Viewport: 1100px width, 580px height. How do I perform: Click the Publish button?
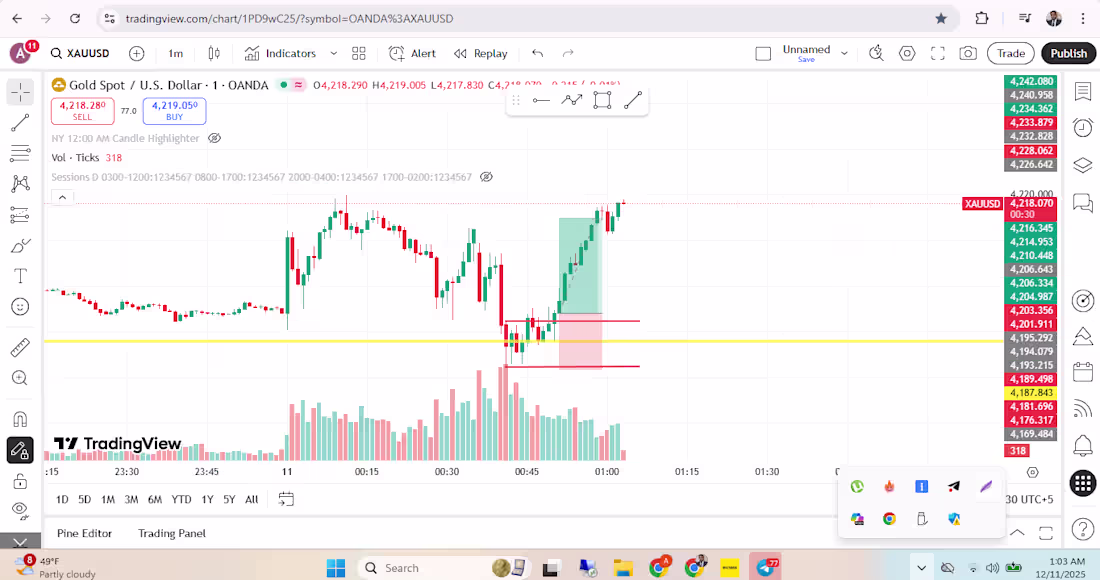click(1068, 53)
